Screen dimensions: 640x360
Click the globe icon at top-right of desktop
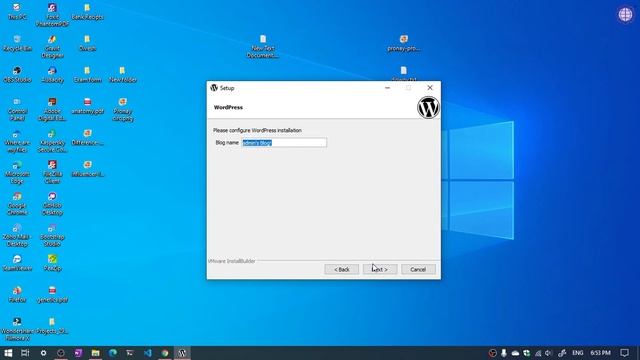tap(625, 15)
